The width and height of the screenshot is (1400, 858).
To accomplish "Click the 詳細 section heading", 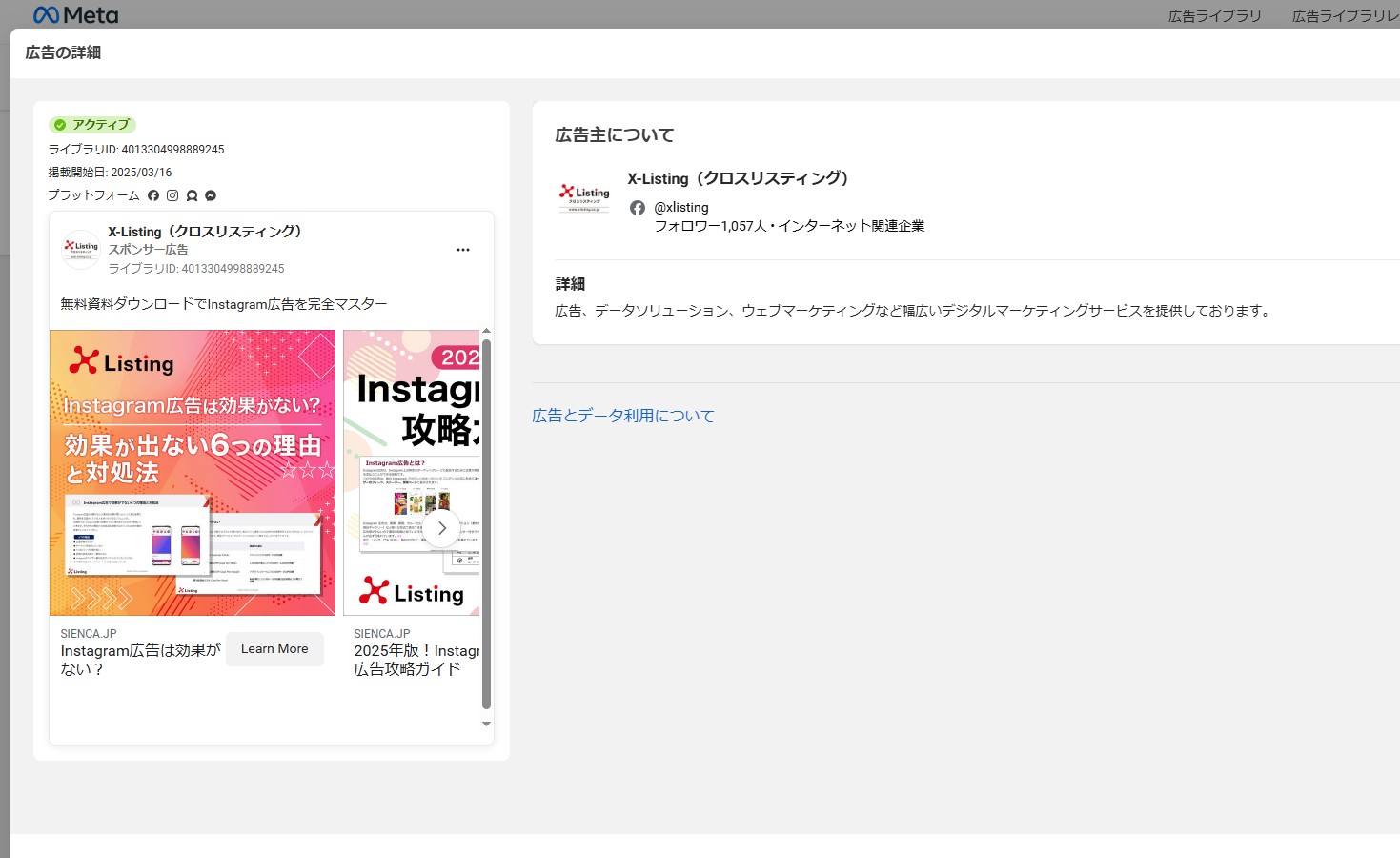I will [x=570, y=284].
